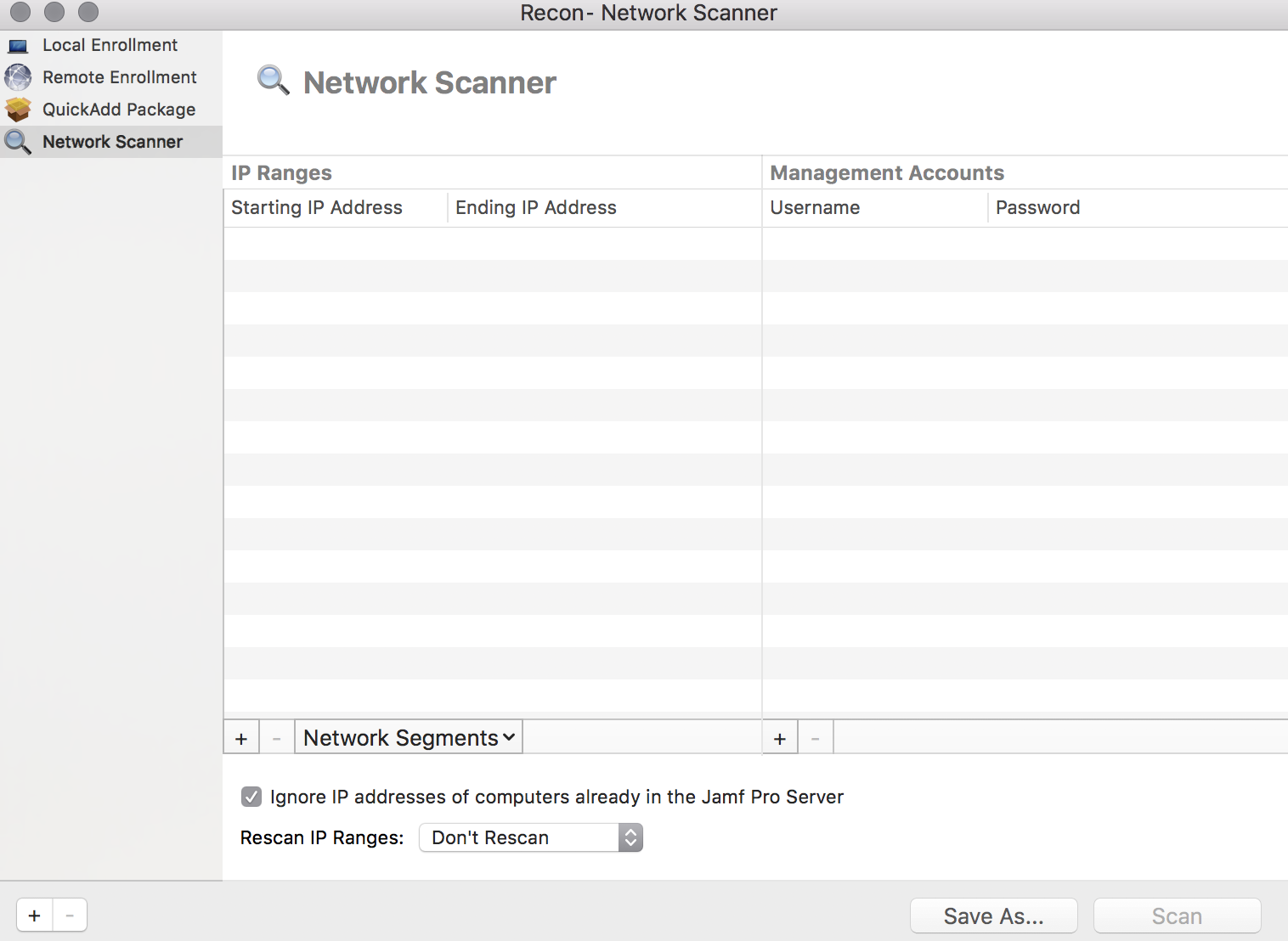Remove selected management account with minus
The width and height of the screenshot is (1288, 941).
click(816, 738)
